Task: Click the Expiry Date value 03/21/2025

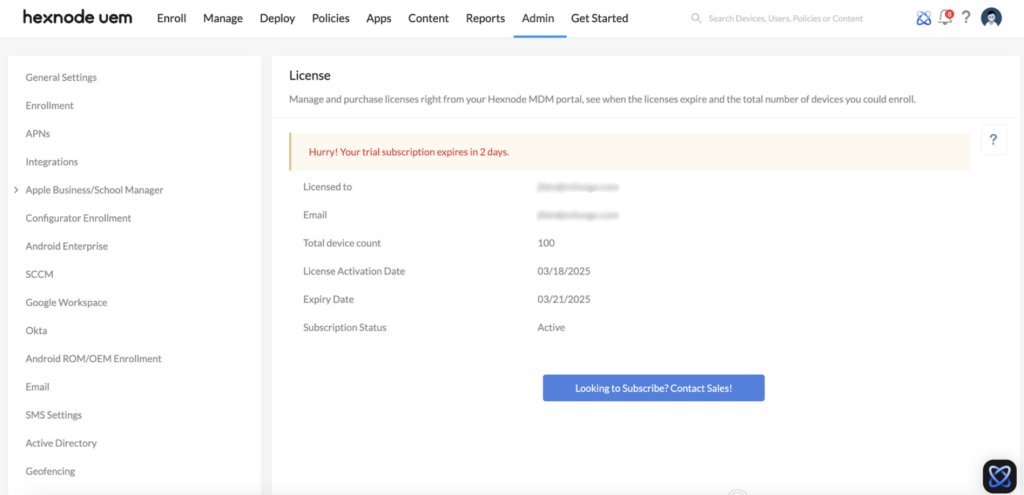Action: pos(564,299)
